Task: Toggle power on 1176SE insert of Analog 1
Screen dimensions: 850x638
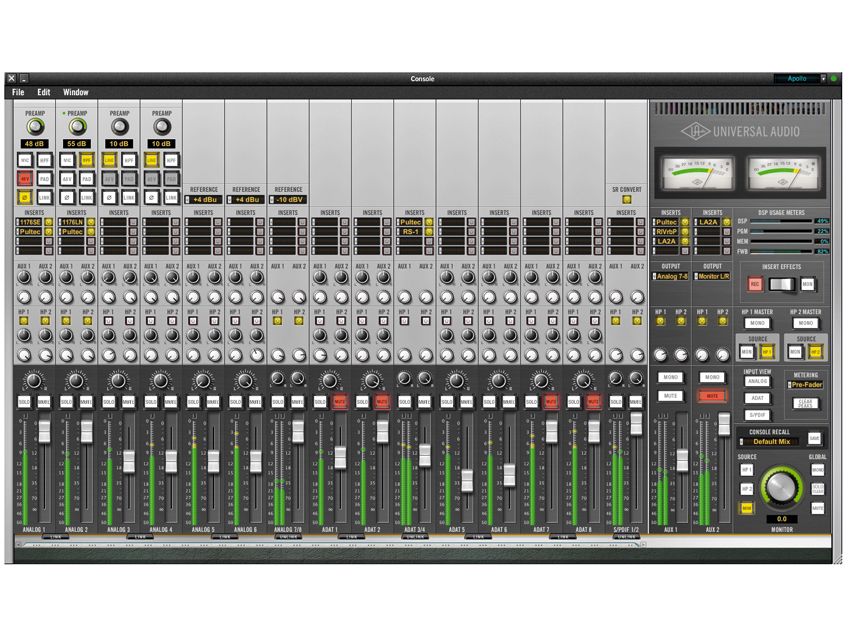Action: tap(49, 222)
